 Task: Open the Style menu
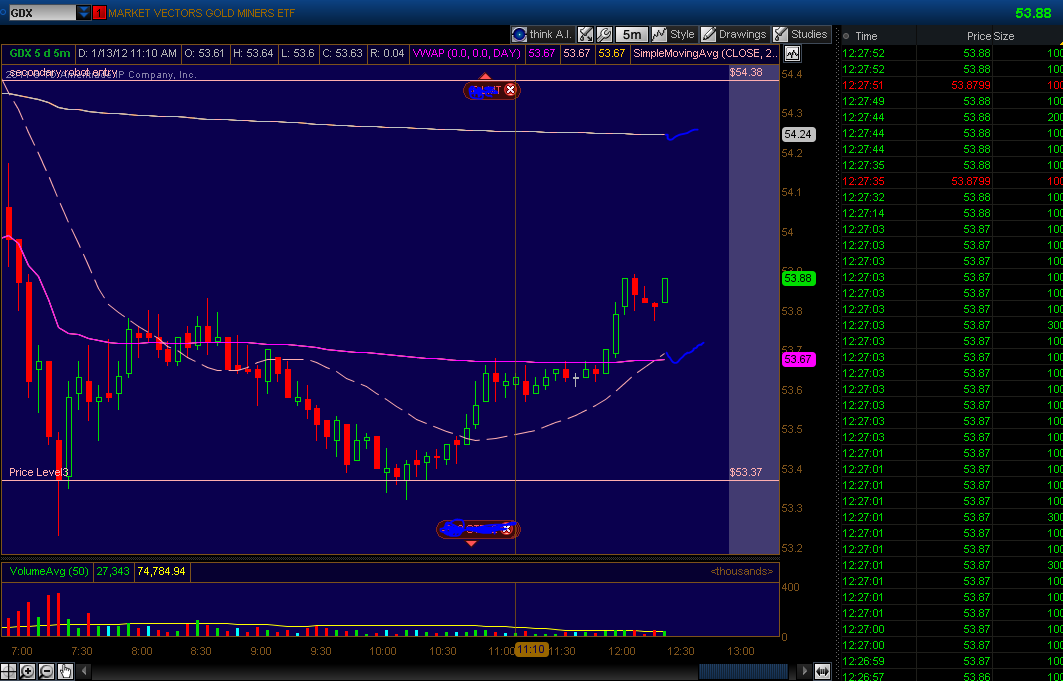point(674,35)
